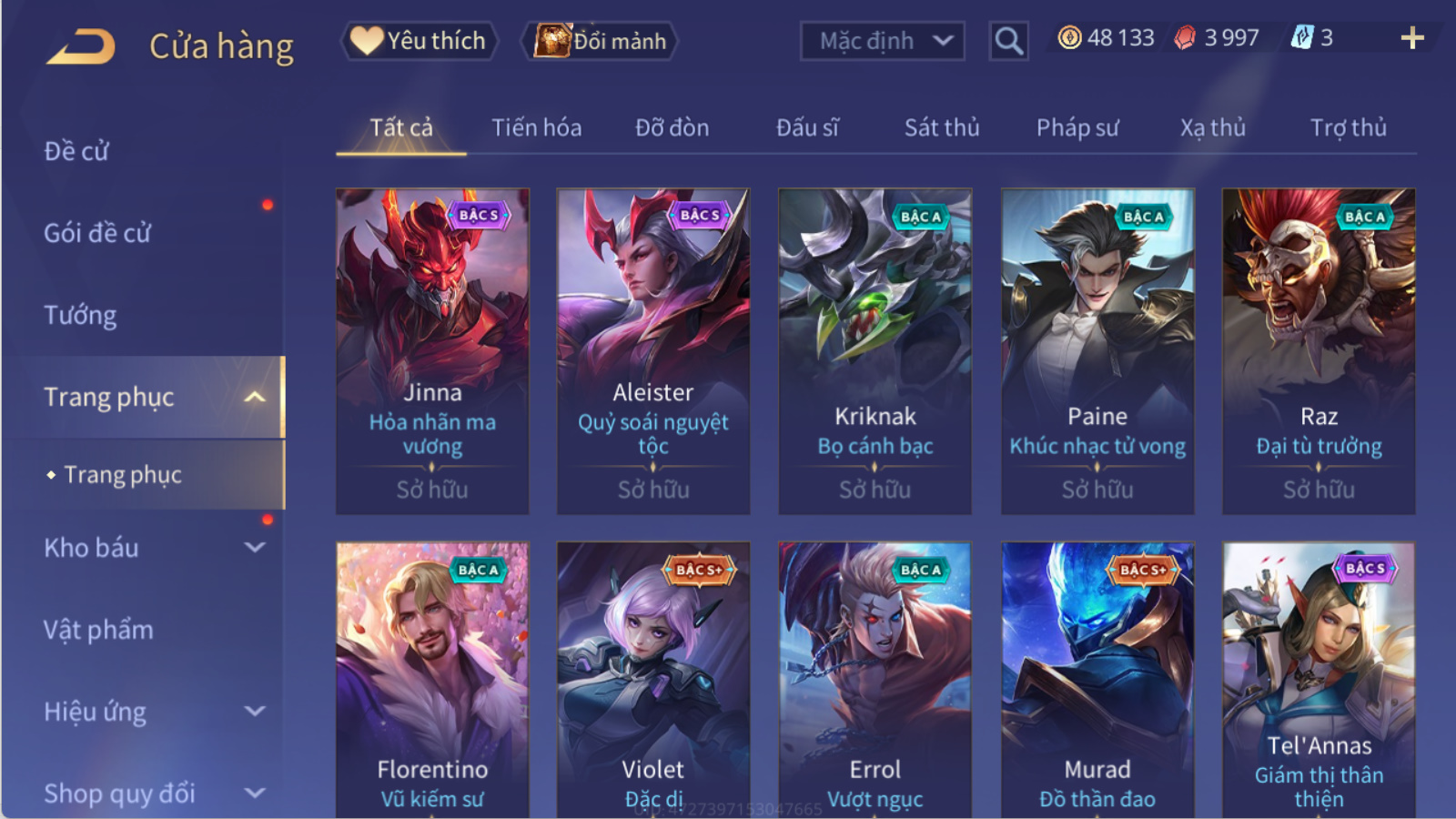Open search with the magnifying glass icon
Image resolution: width=1456 pixels, height=819 pixels.
click(1008, 41)
